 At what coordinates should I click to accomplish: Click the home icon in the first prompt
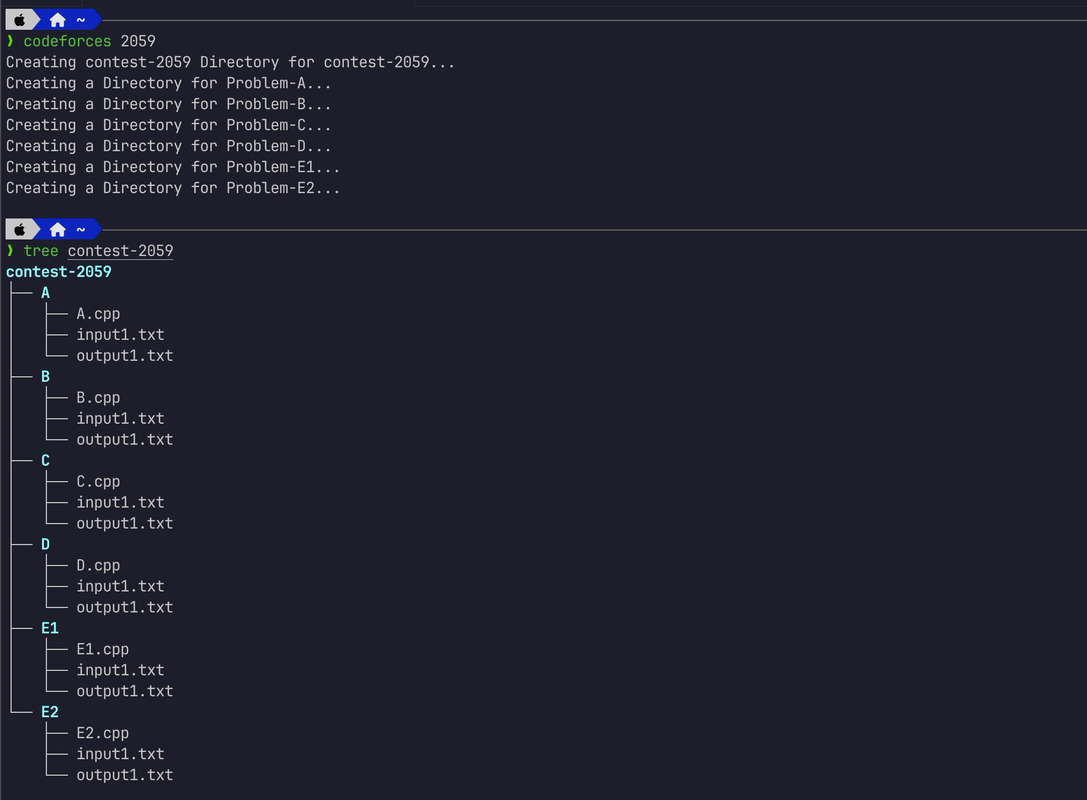pyautogui.click(x=58, y=20)
